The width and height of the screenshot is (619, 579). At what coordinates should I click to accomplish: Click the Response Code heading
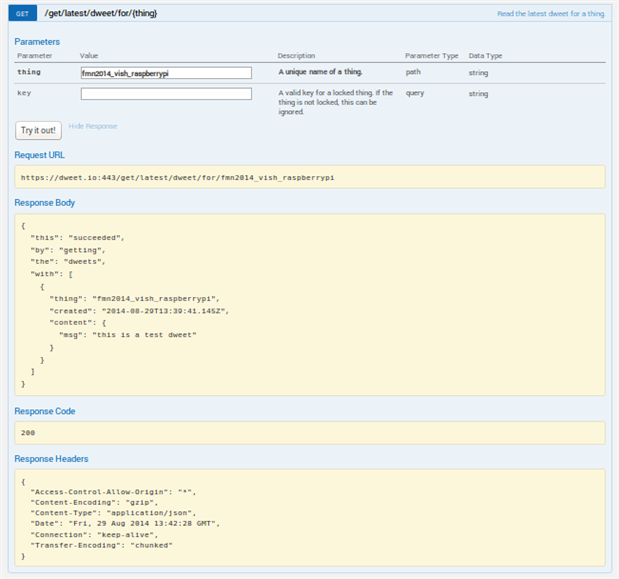coord(45,411)
